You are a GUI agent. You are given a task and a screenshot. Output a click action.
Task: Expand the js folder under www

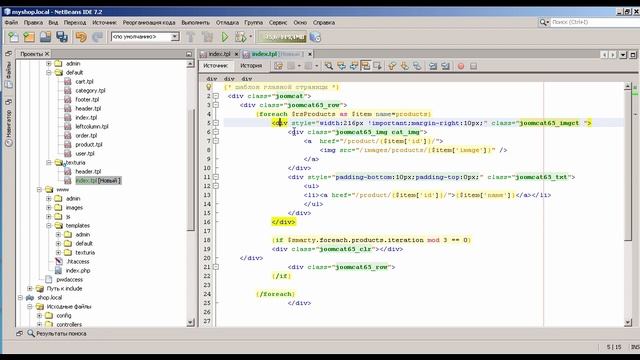tap(49, 216)
